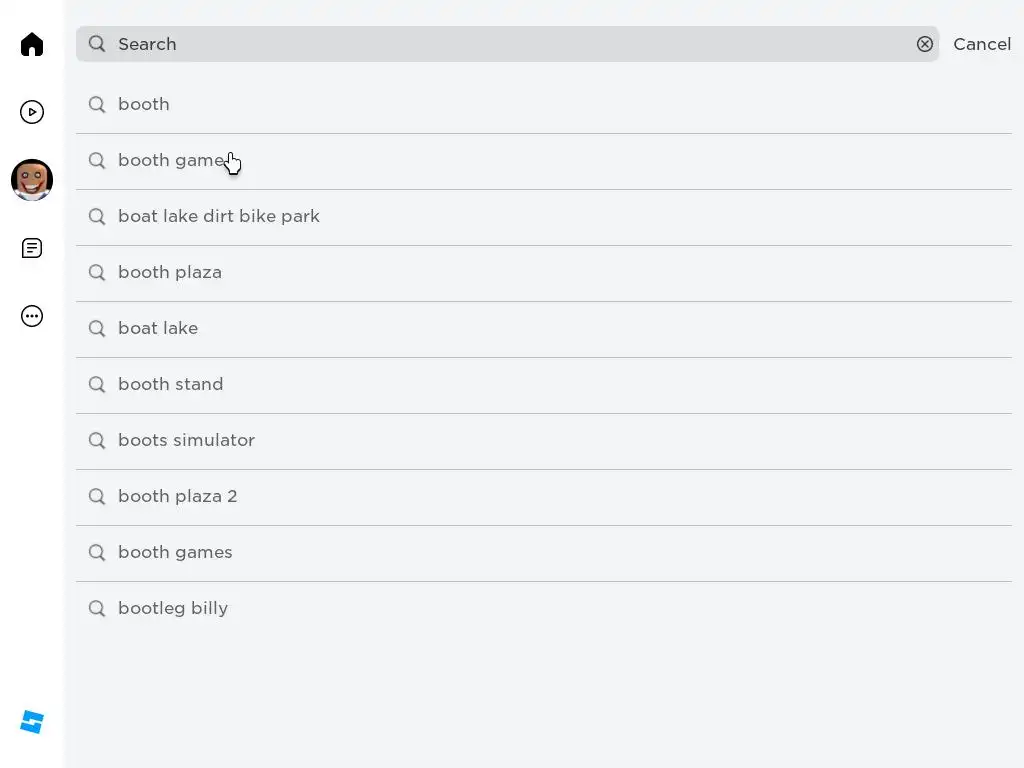Select the 'bootleg billy' suggestion
1024x768 pixels.
[x=173, y=608]
